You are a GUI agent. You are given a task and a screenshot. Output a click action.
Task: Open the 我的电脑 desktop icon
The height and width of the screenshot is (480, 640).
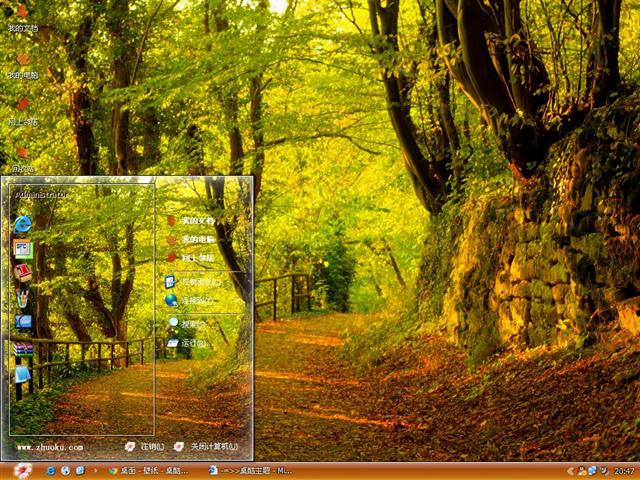tap(23, 65)
